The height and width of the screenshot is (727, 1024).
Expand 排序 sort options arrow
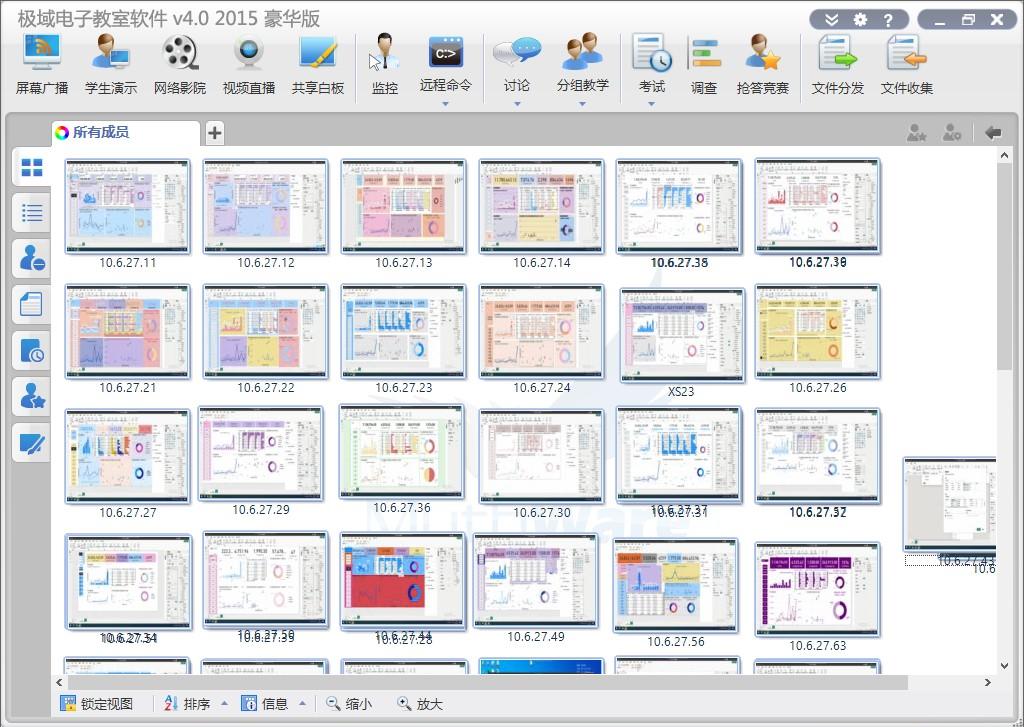coord(224,704)
